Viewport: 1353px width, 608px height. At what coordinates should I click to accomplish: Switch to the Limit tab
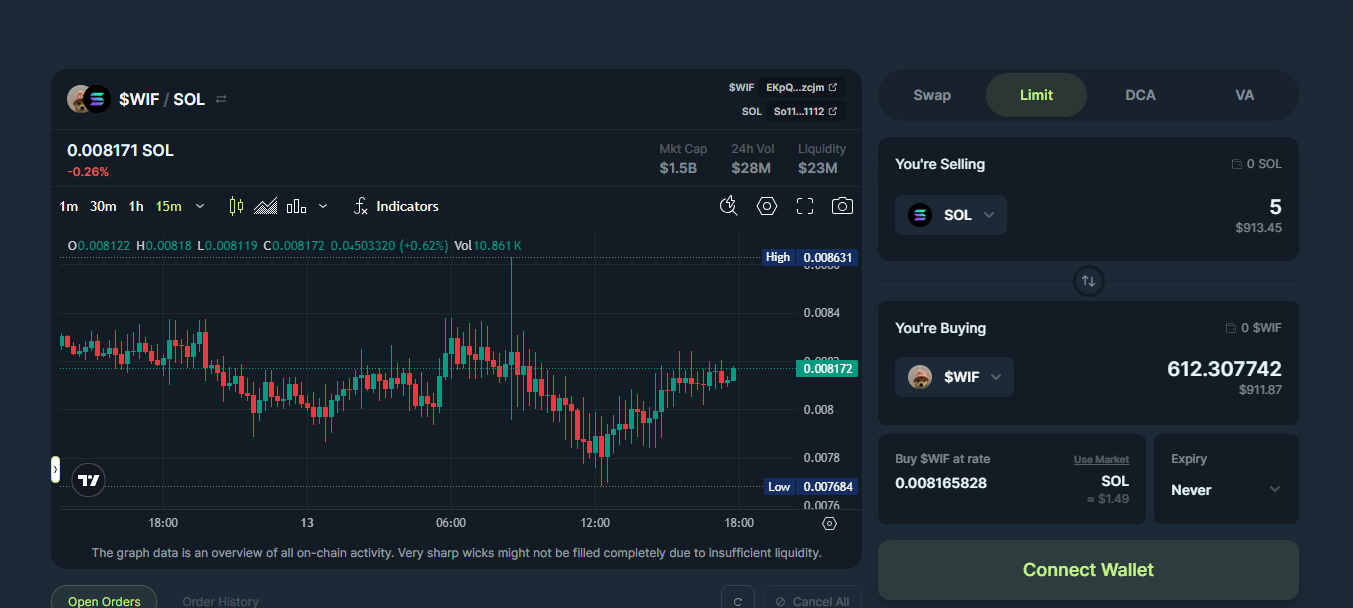point(1036,95)
